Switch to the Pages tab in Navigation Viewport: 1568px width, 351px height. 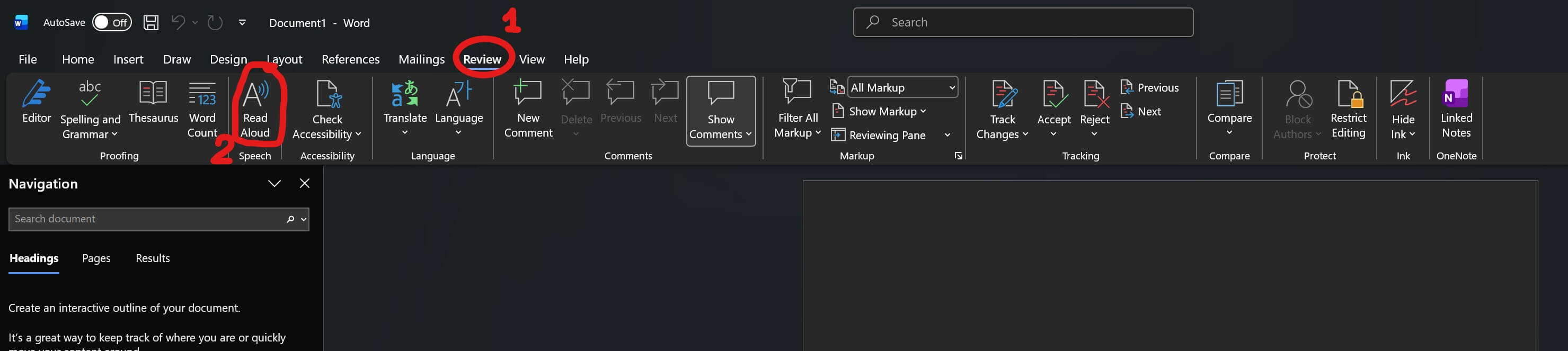[x=96, y=258]
